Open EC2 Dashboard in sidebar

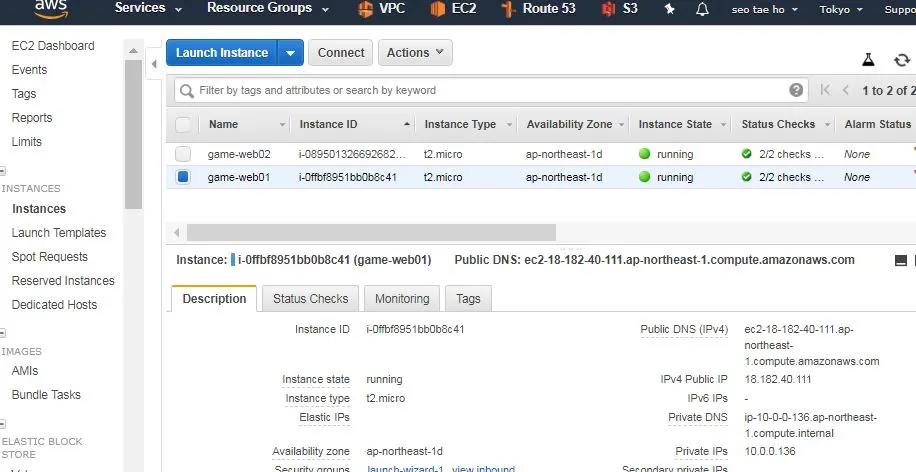tap(53, 46)
